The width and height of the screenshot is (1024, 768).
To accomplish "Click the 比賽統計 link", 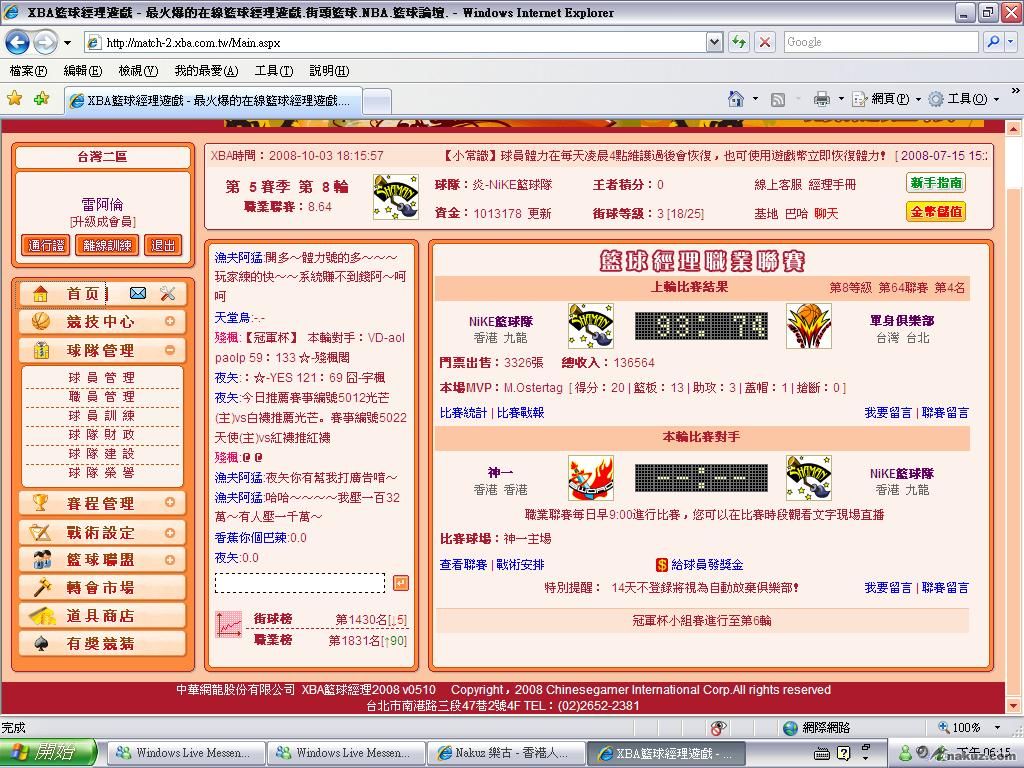I will pyautogui.click(x=463, y=413).
